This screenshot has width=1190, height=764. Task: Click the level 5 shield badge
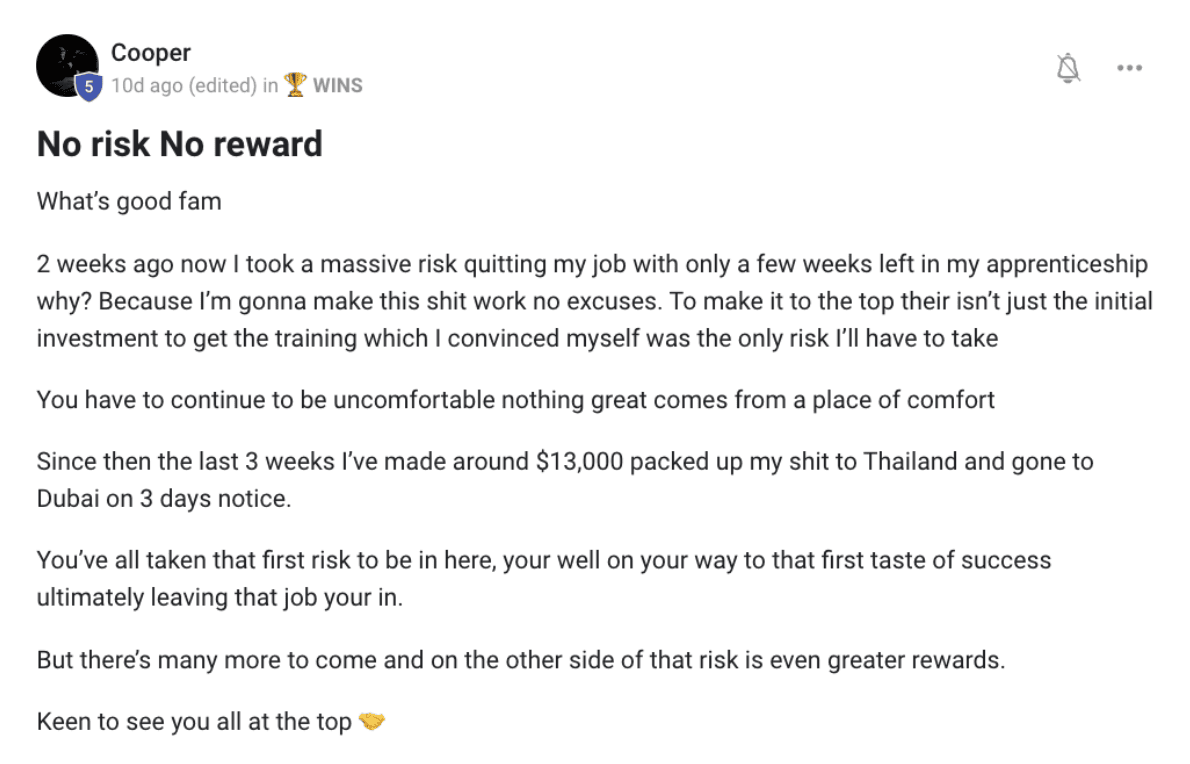(x=89, y=86)
